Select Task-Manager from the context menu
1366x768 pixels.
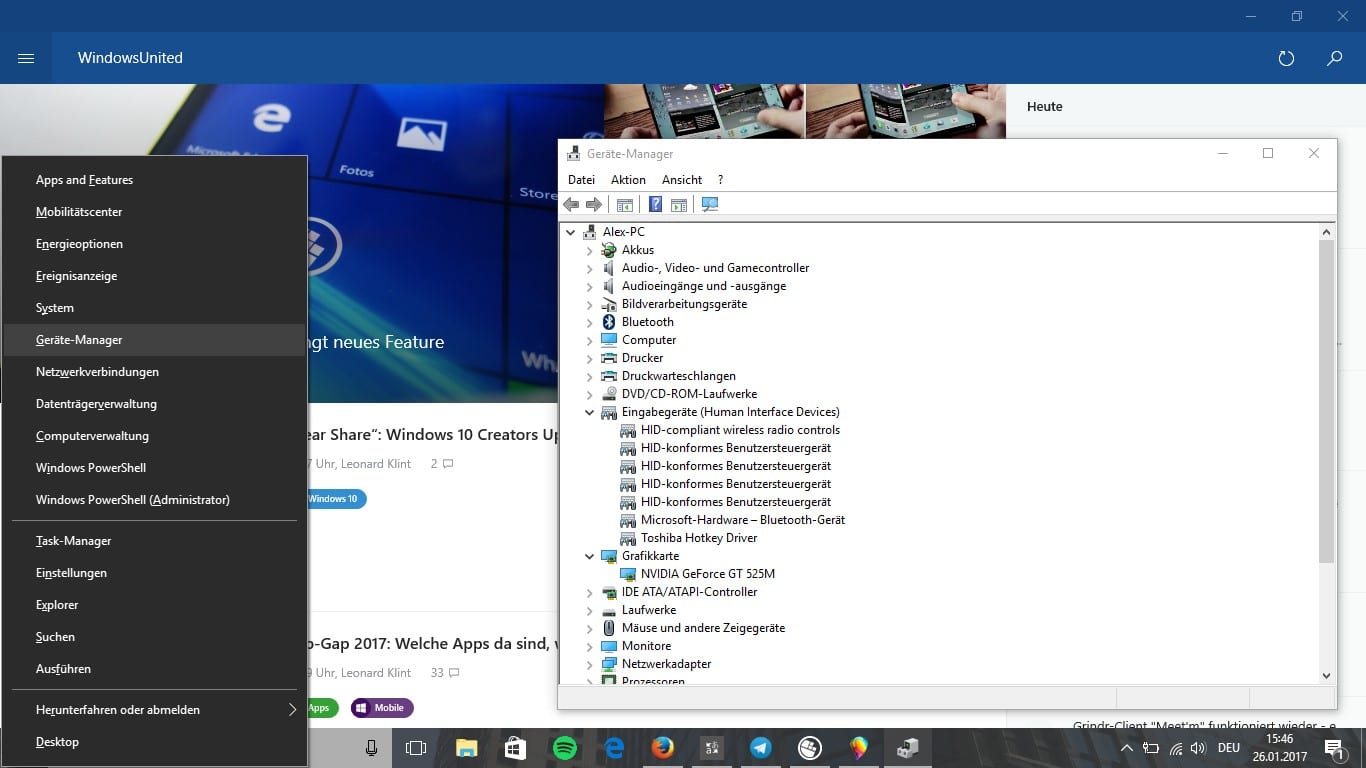73,541
